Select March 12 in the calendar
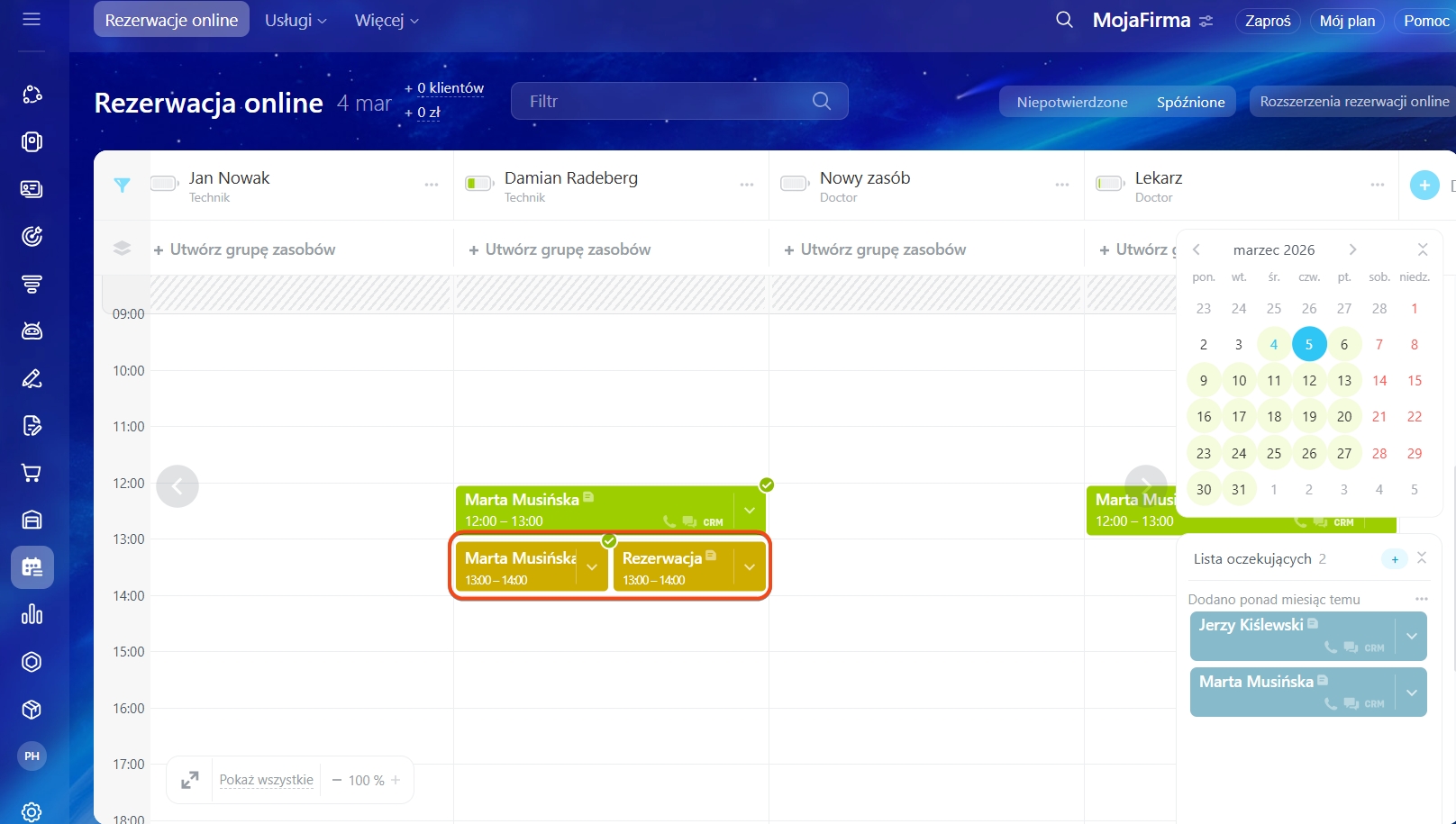Viewport: 1456px width, 824px height. pos(1309,380)
